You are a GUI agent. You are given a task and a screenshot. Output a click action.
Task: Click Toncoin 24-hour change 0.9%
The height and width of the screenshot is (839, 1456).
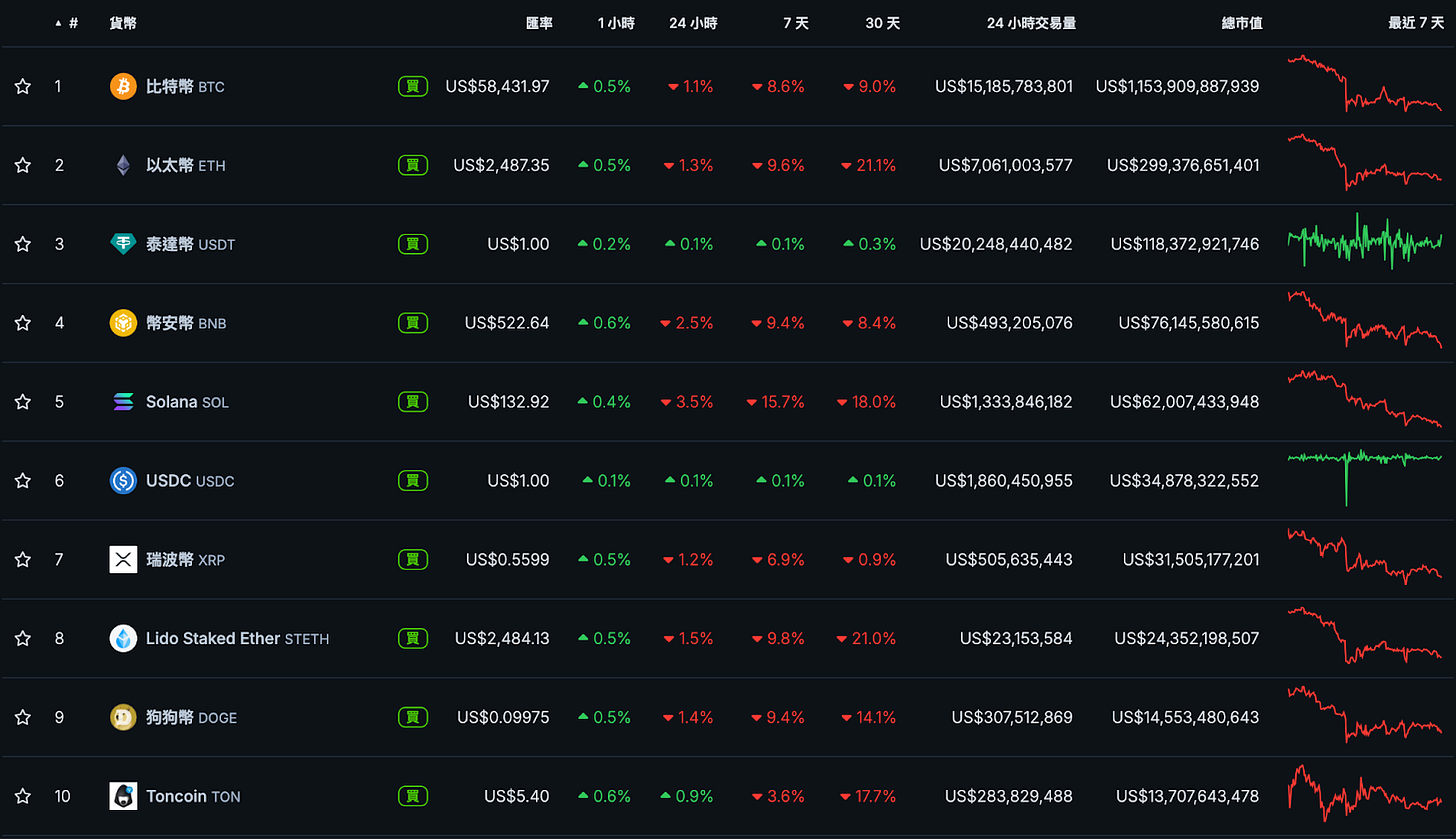click(687, 796)
